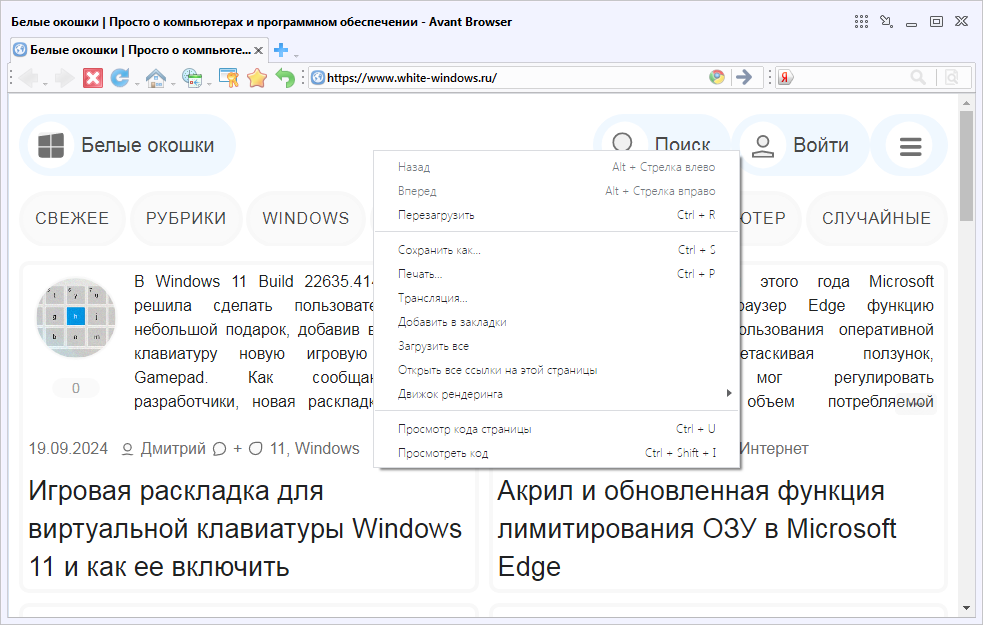Click the diagonal arrow icon in title bar

886,22
